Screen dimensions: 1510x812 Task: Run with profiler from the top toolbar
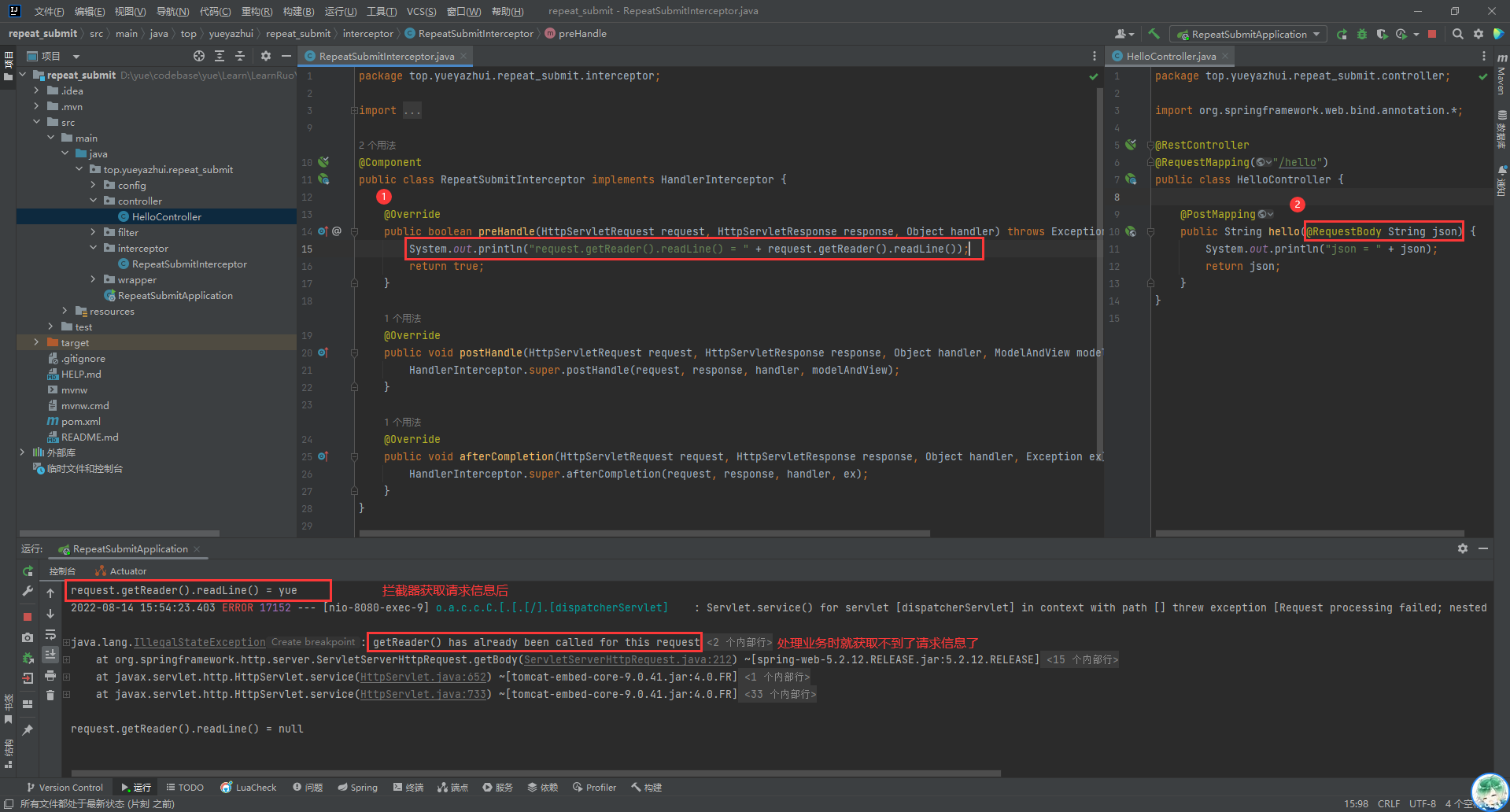tap(1401, 34)
